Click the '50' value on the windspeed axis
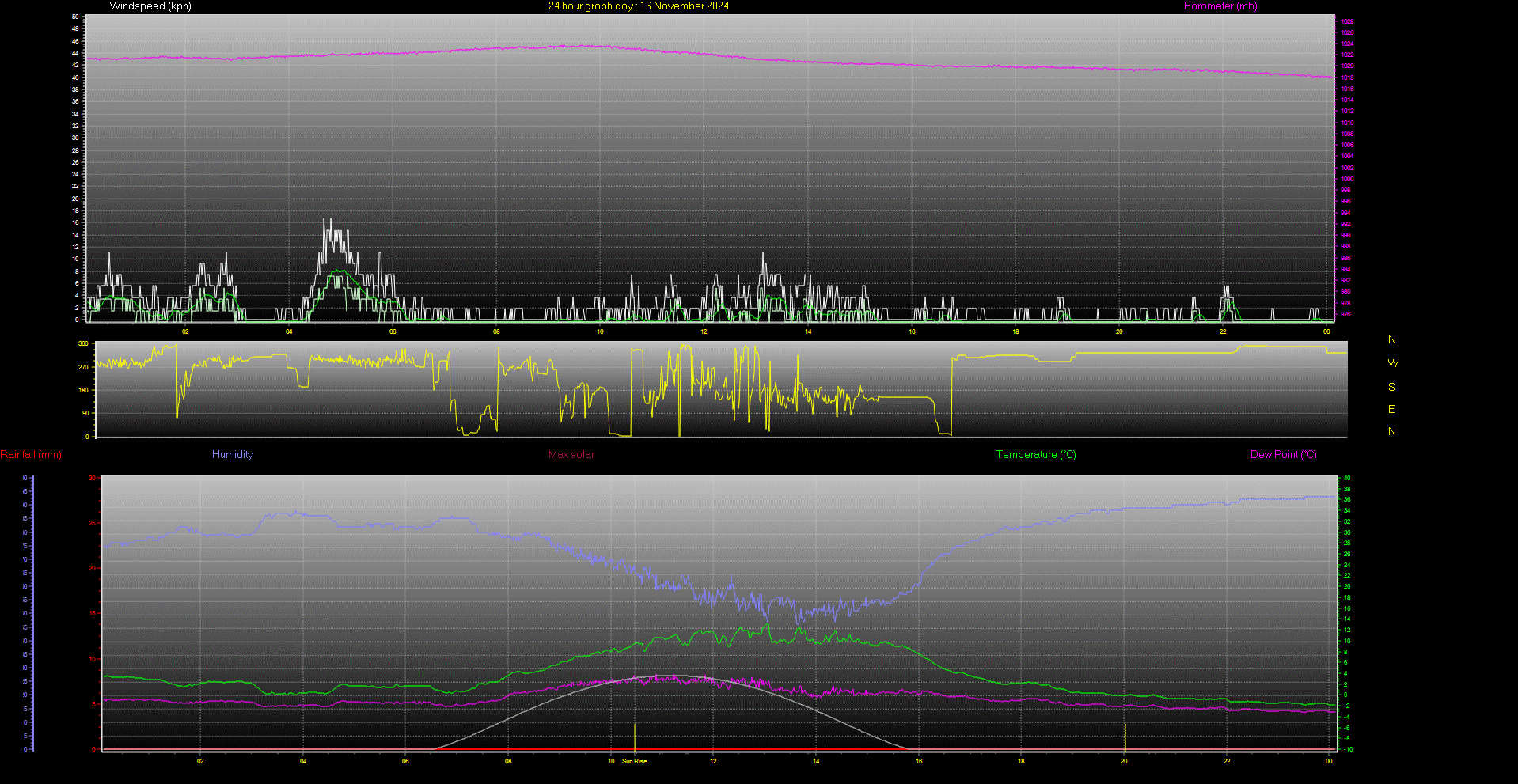1518x784 pixels. (x=75, y=17)
